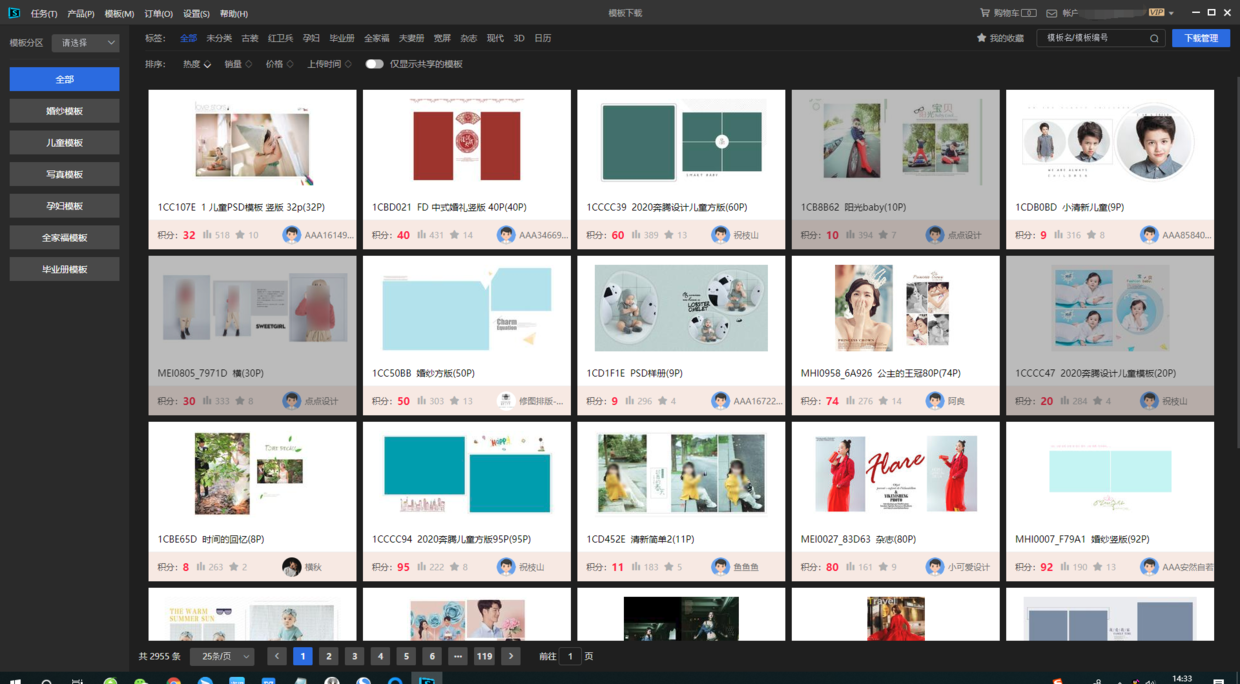Select 孕妇模板 category
The image size is (1240, 684).
pyautogui.click(x=64, y=206)
